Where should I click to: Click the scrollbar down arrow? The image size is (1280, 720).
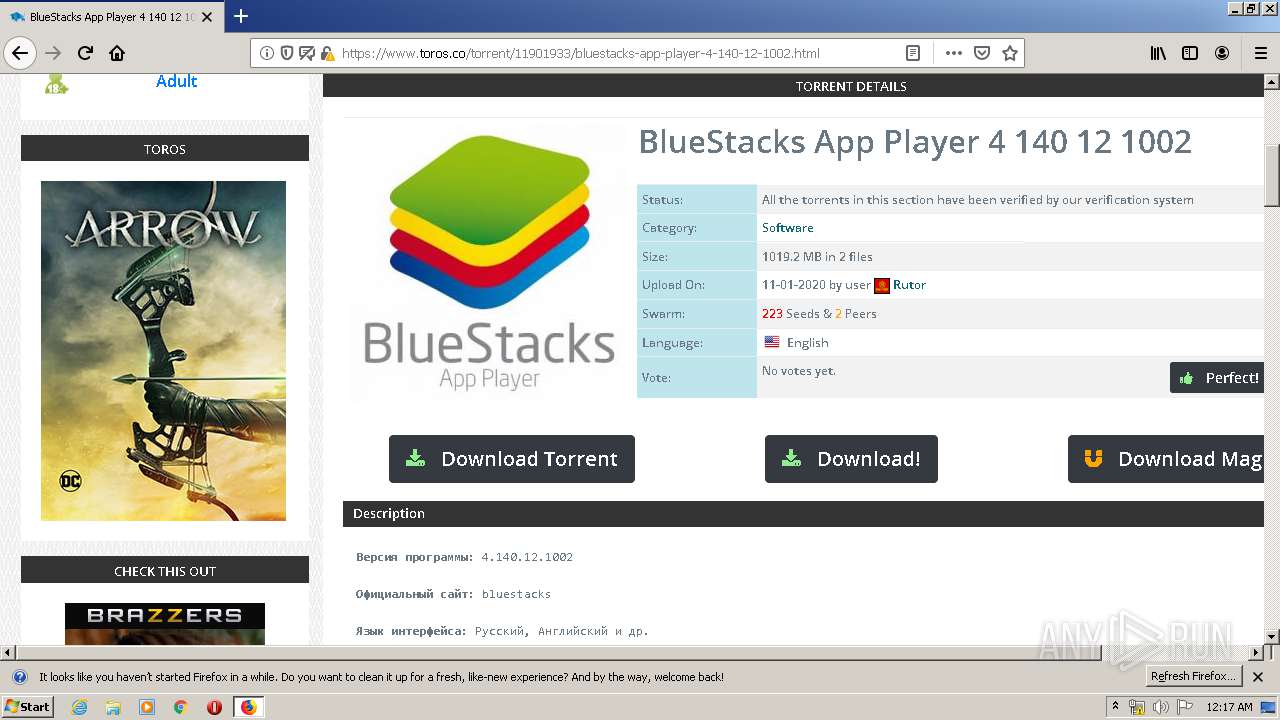pos(1272,637)
